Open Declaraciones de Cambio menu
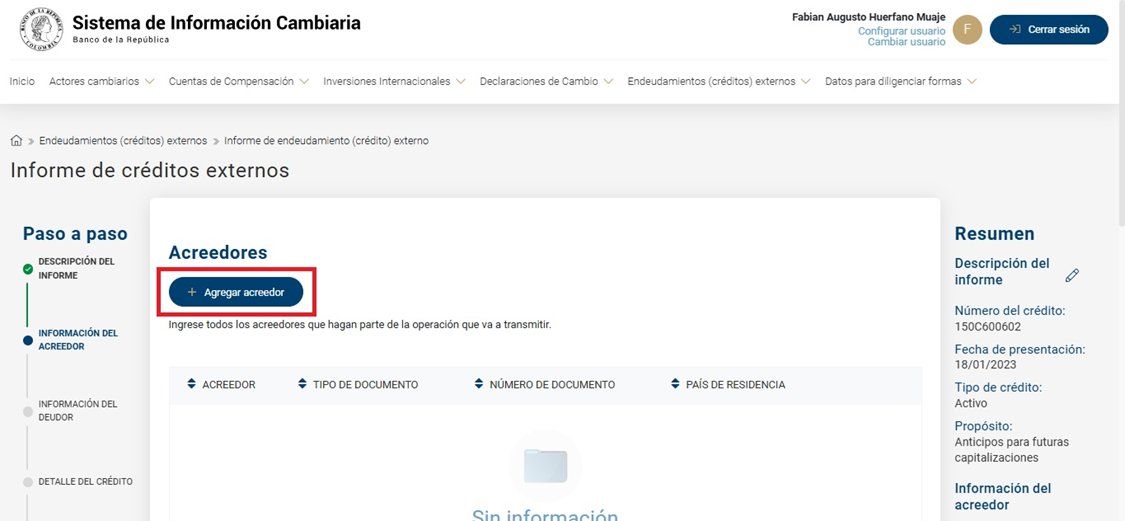Viewport: 1125px width, 521px height. click(x=546, y=82)
